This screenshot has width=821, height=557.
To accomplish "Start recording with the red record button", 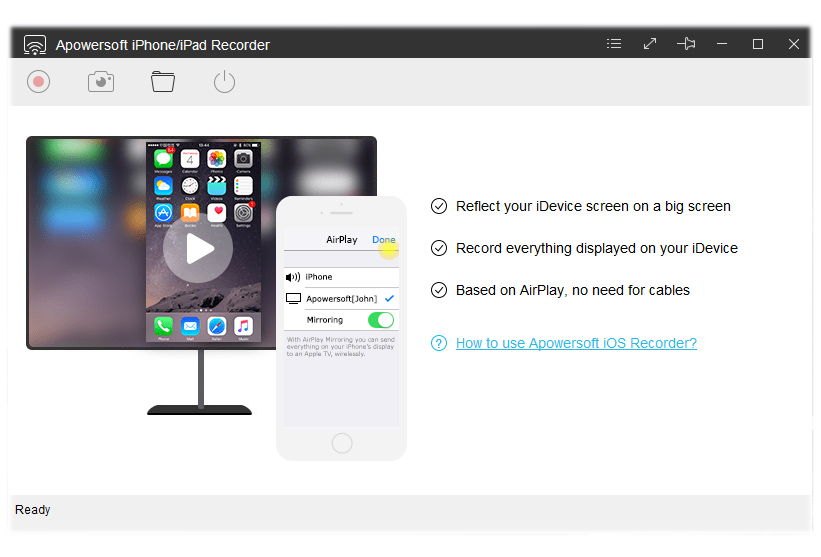I will (x=38, y=82).
